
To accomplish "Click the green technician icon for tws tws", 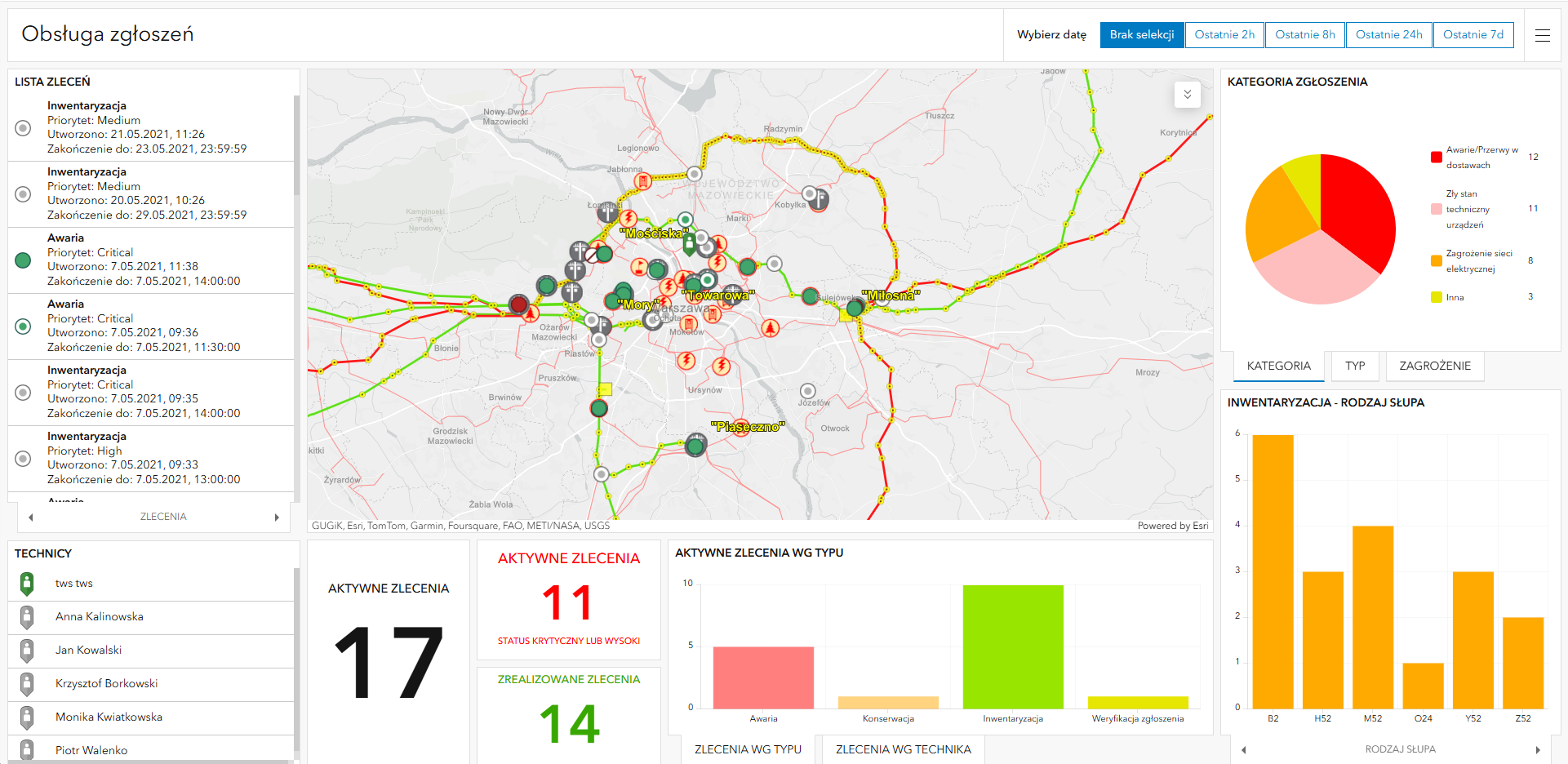I will point(27,584).
